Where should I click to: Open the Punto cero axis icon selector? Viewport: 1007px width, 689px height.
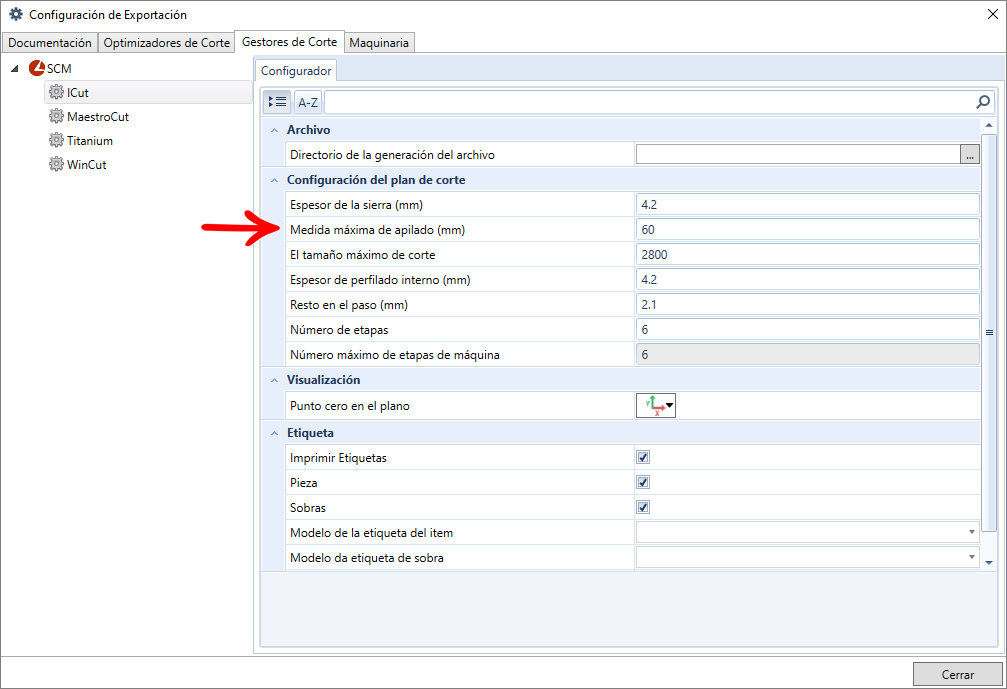pos(656,405)
